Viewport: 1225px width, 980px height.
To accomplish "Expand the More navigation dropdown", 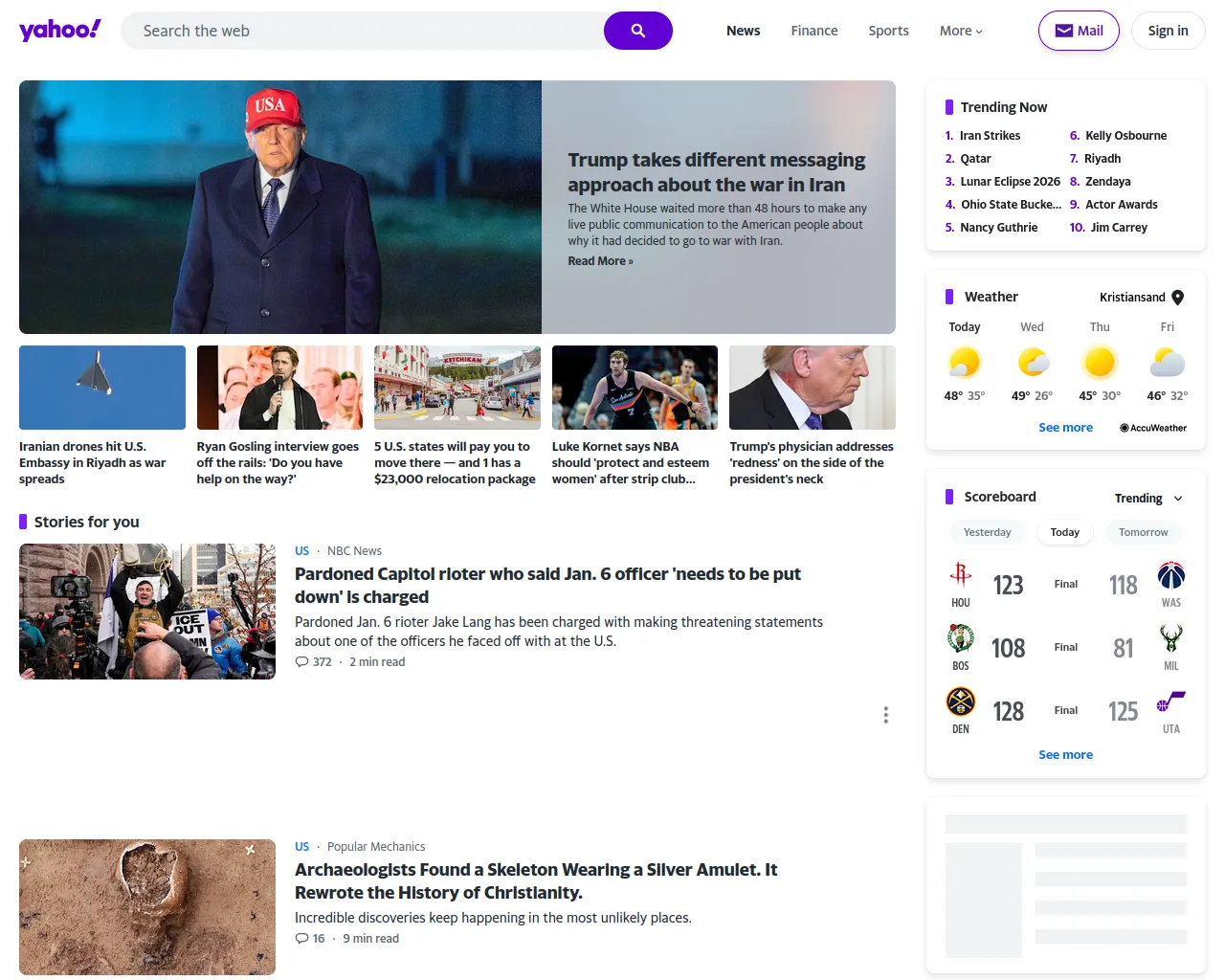I will [961, 31].
